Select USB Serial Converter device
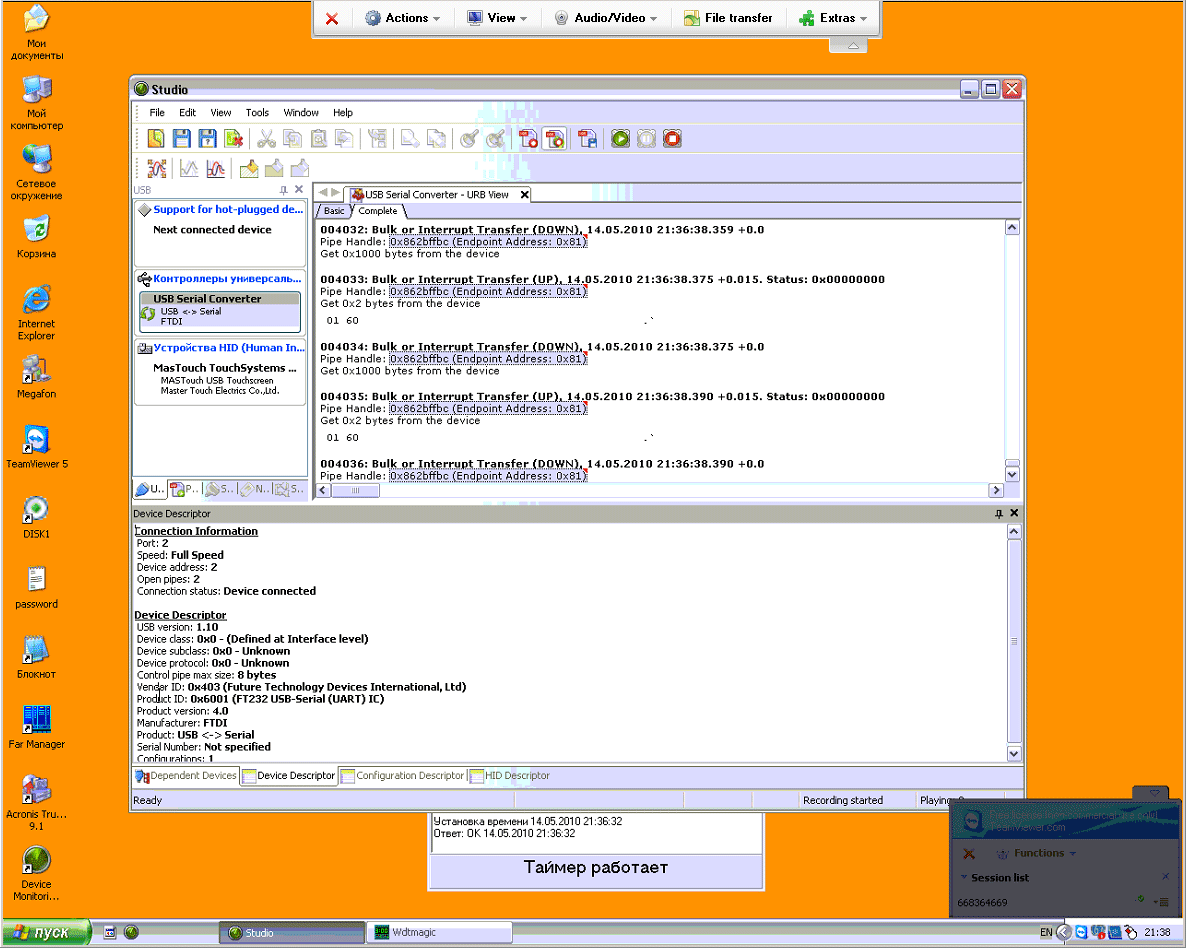The width and height of the screenshot is (1186, 948). (x=220, y=310)
